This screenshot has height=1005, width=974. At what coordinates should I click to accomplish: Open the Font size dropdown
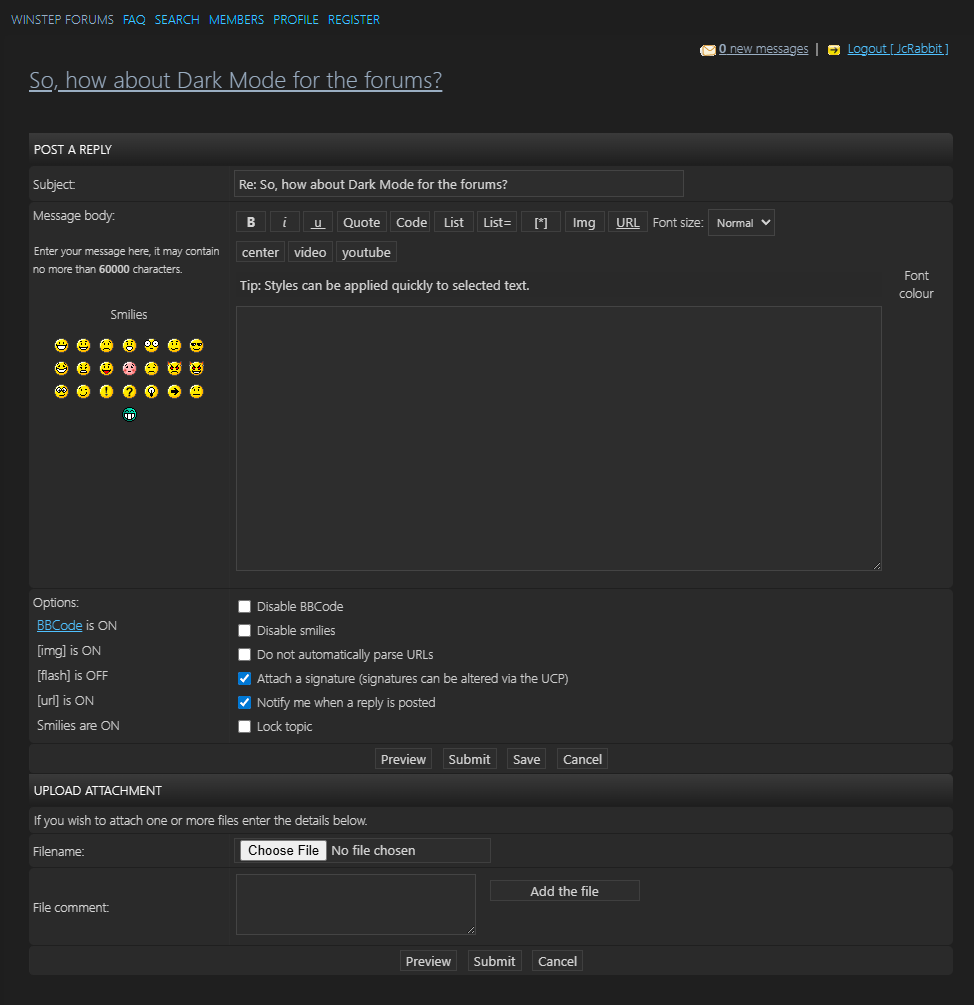(x=741, y=223)
